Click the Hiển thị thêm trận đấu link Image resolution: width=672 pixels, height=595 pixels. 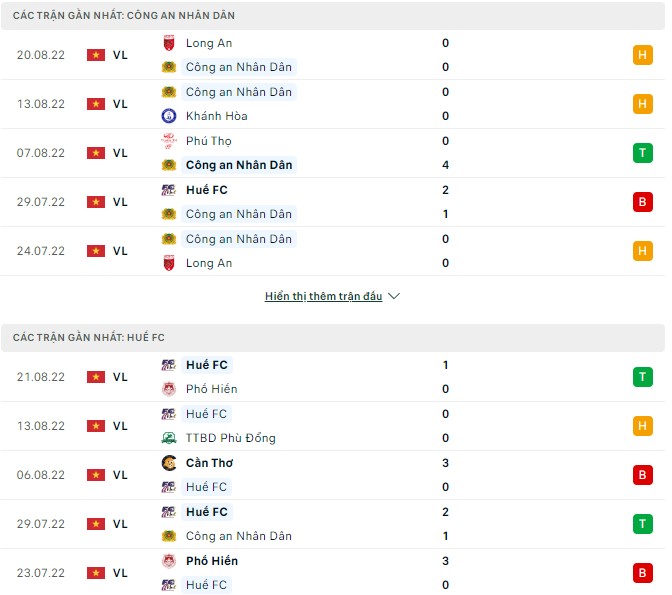(x=323, y=297)
